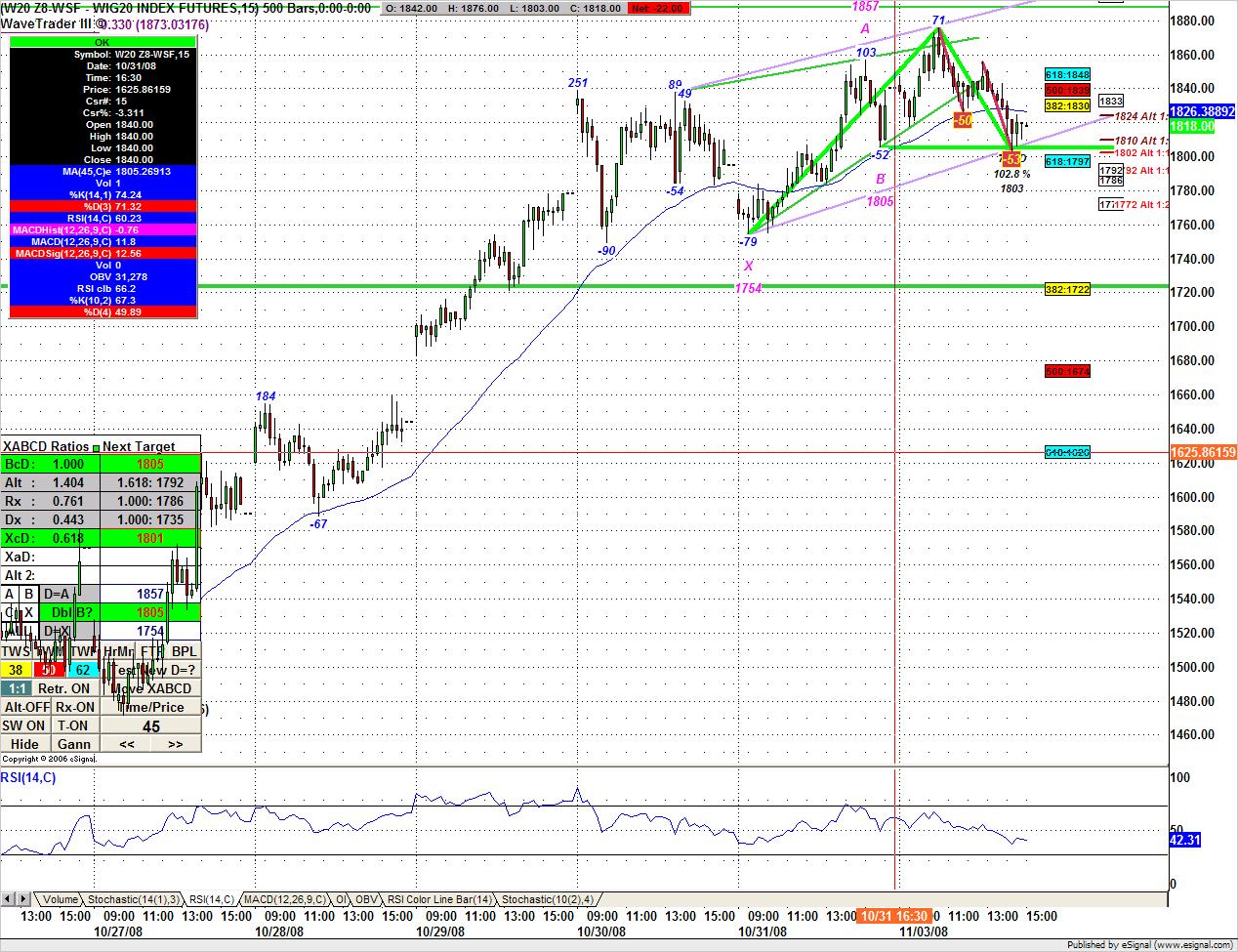Viewport: 1238px width, 952px height.
Task: Click the B point cell
Action: click(x=29, y=594)
